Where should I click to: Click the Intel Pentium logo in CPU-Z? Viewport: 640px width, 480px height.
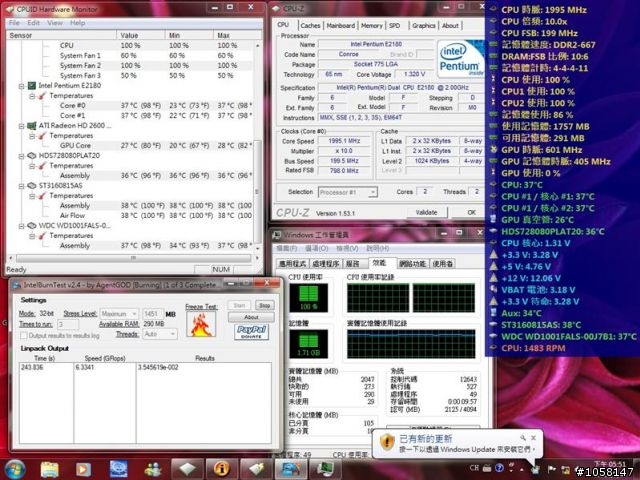(x=460, y=58)
